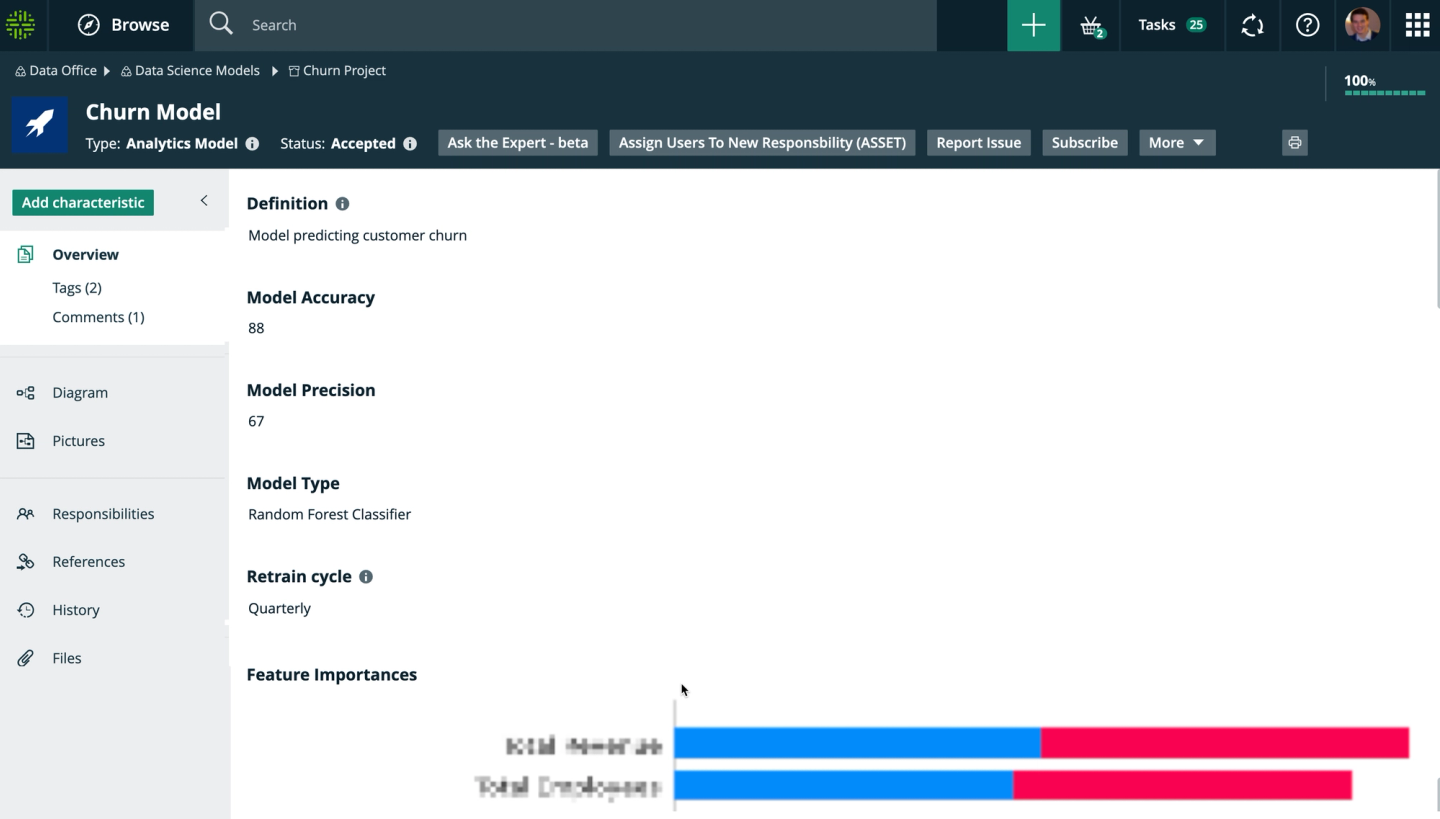Click the Subscribe button
Viewport: 1440px width, 819px height.
click(1085, 143)
